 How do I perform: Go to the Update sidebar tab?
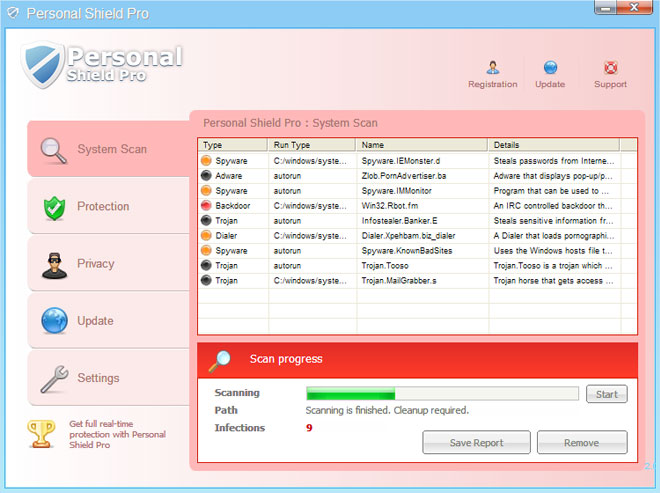[x=109, y=321]
